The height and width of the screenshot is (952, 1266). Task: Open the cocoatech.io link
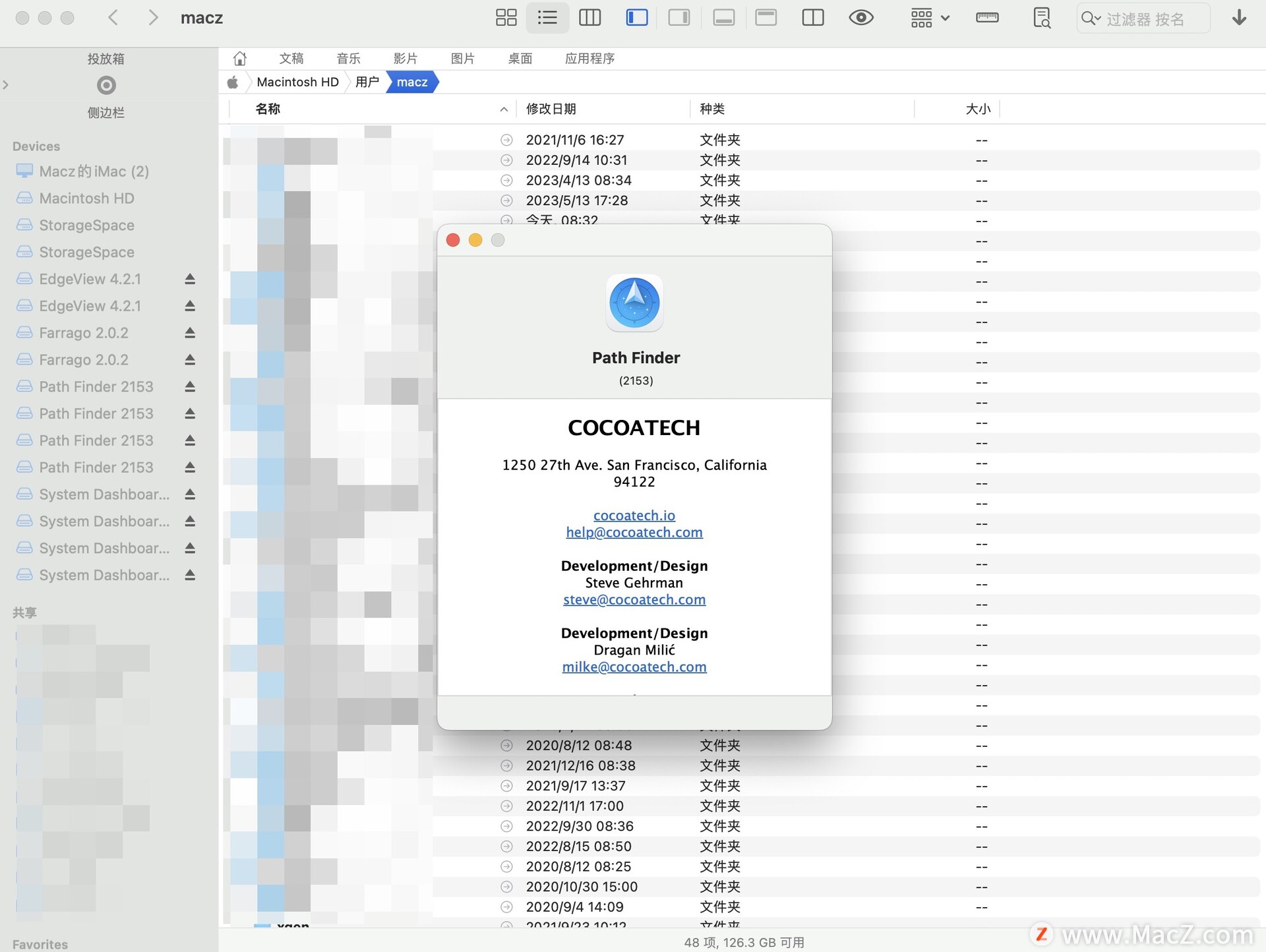(634, 515)
